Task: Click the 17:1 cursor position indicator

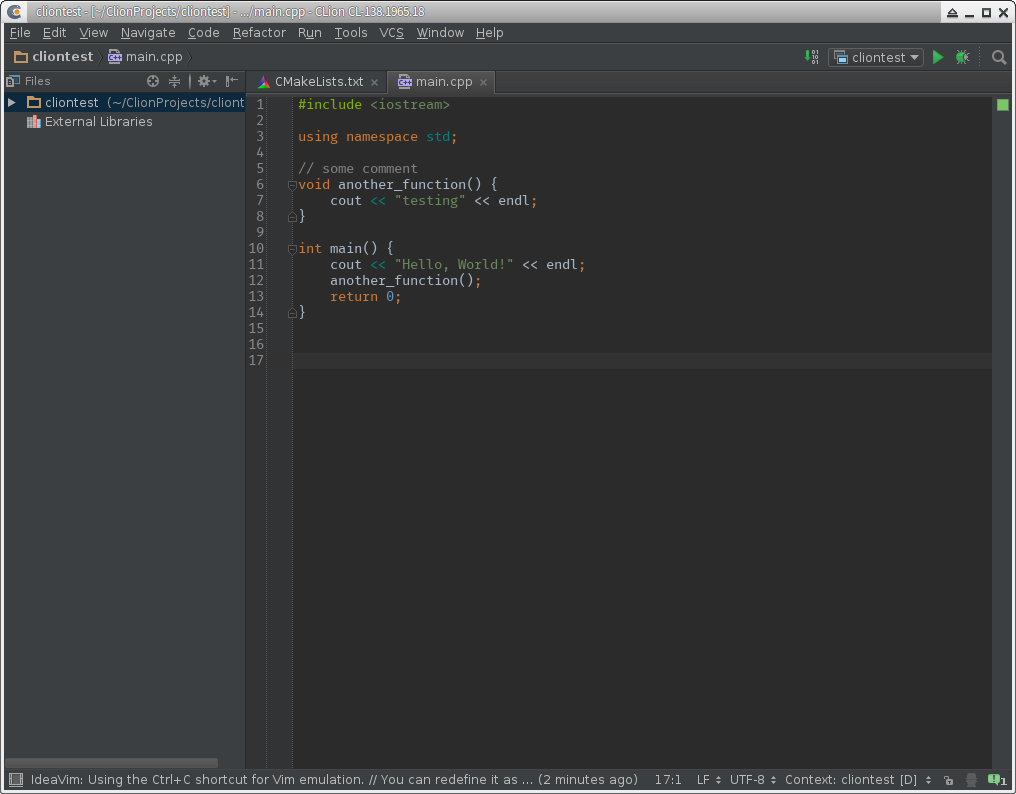Action: [x=668, y=780]
